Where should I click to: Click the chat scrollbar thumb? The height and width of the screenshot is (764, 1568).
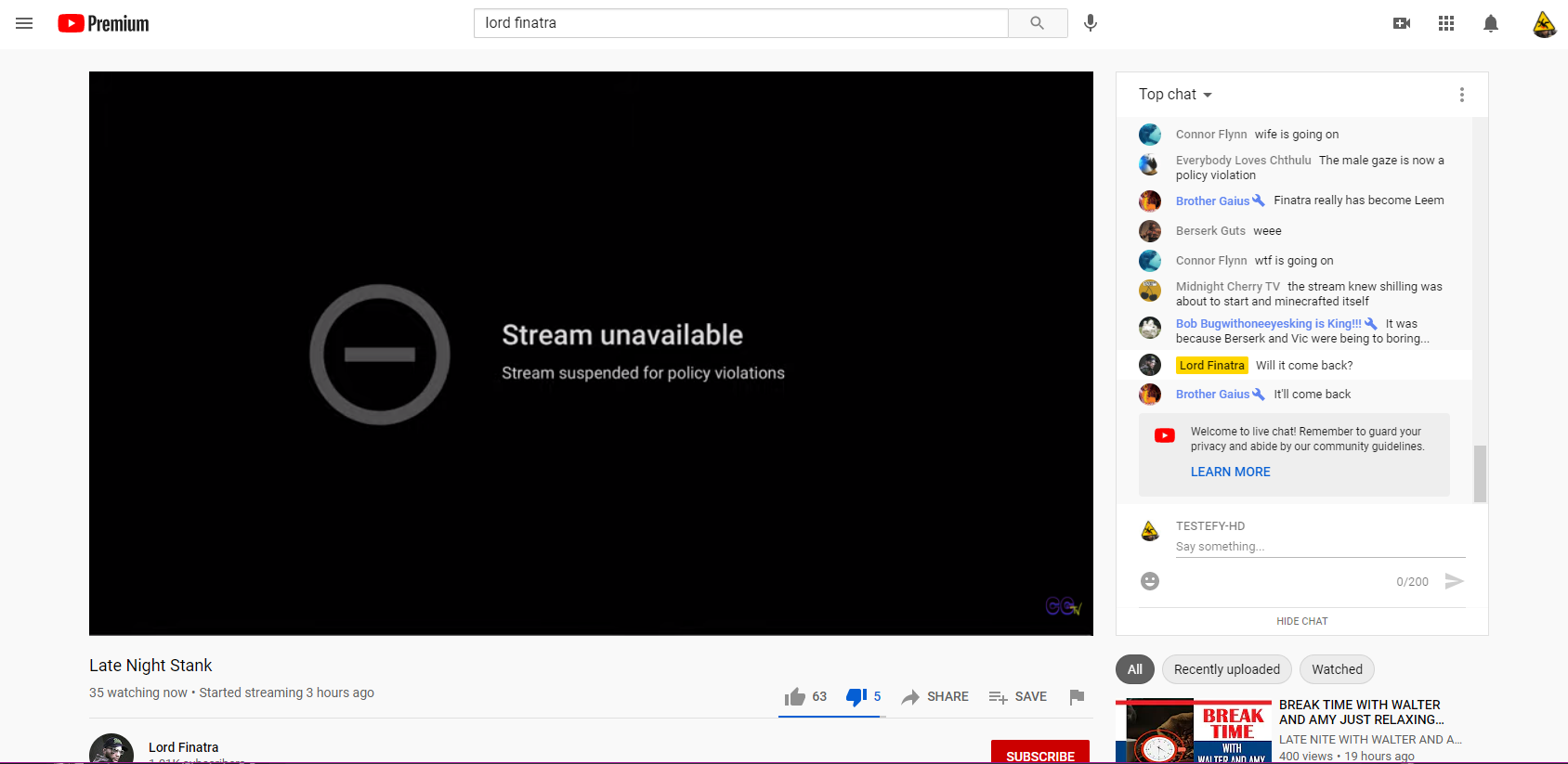(1480, 473)
